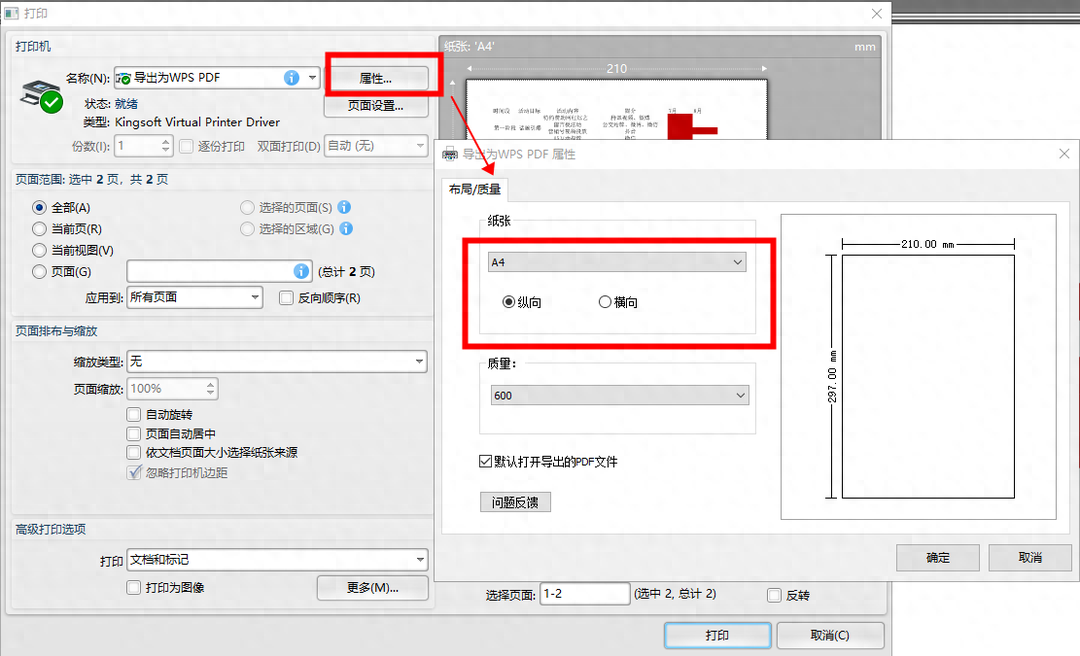This screenshot has width=1080, height=656.
Task: Click the 更多(M)... button
Action: [373, 588]
